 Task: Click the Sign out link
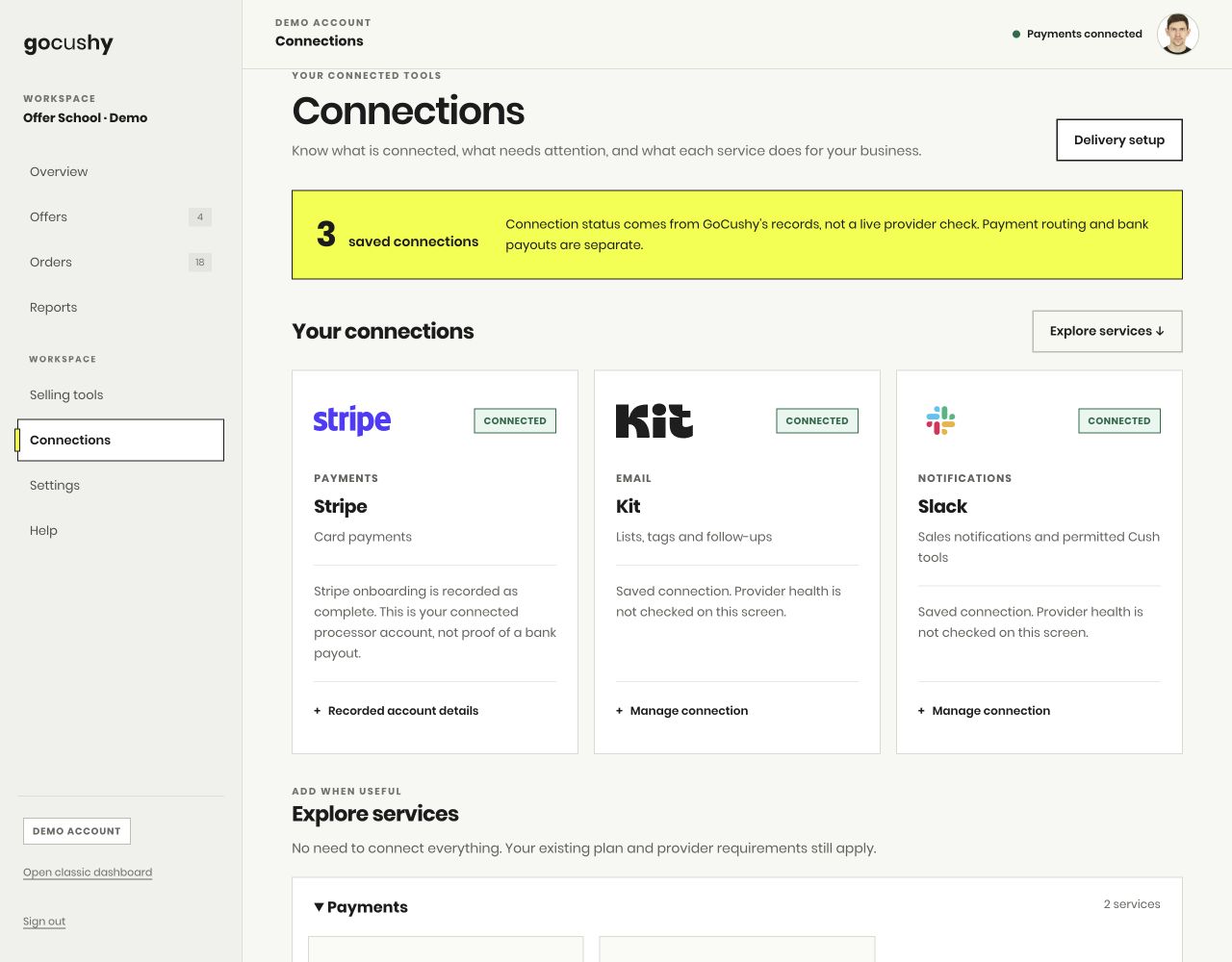click(44, 922)
